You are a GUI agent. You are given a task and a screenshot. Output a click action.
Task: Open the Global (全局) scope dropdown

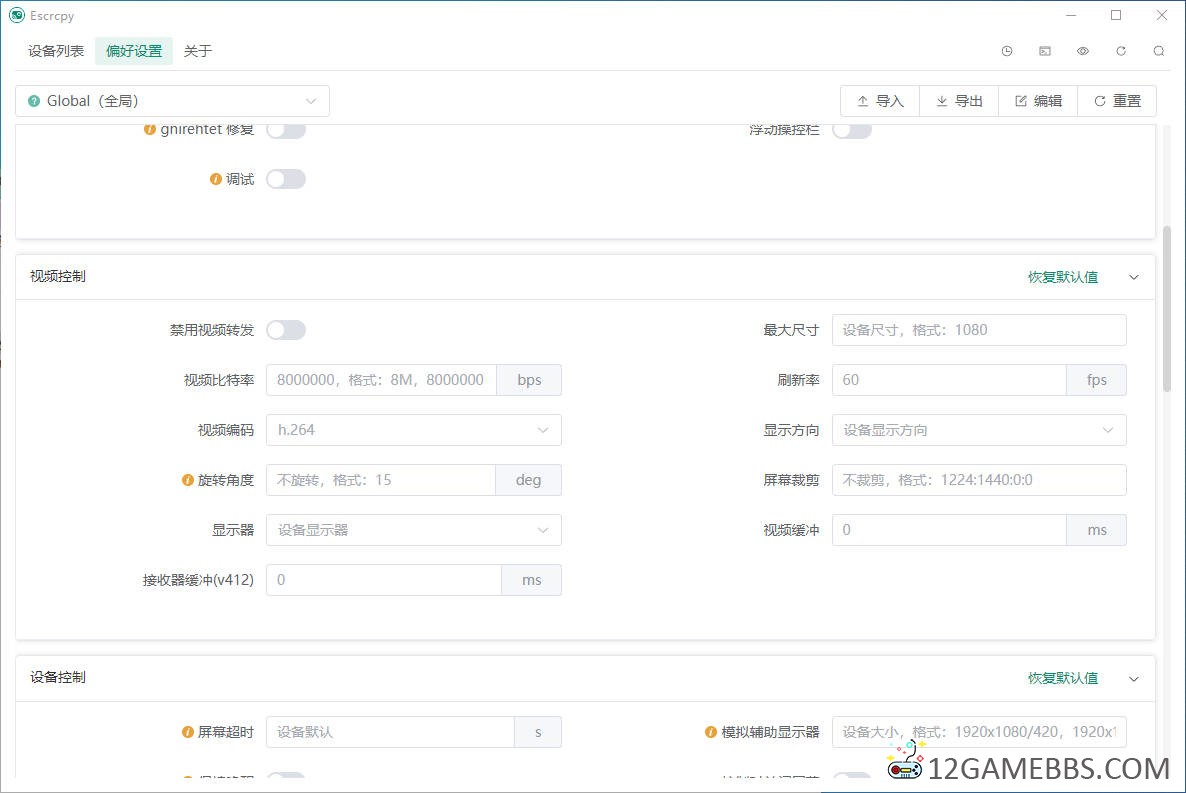172,101
